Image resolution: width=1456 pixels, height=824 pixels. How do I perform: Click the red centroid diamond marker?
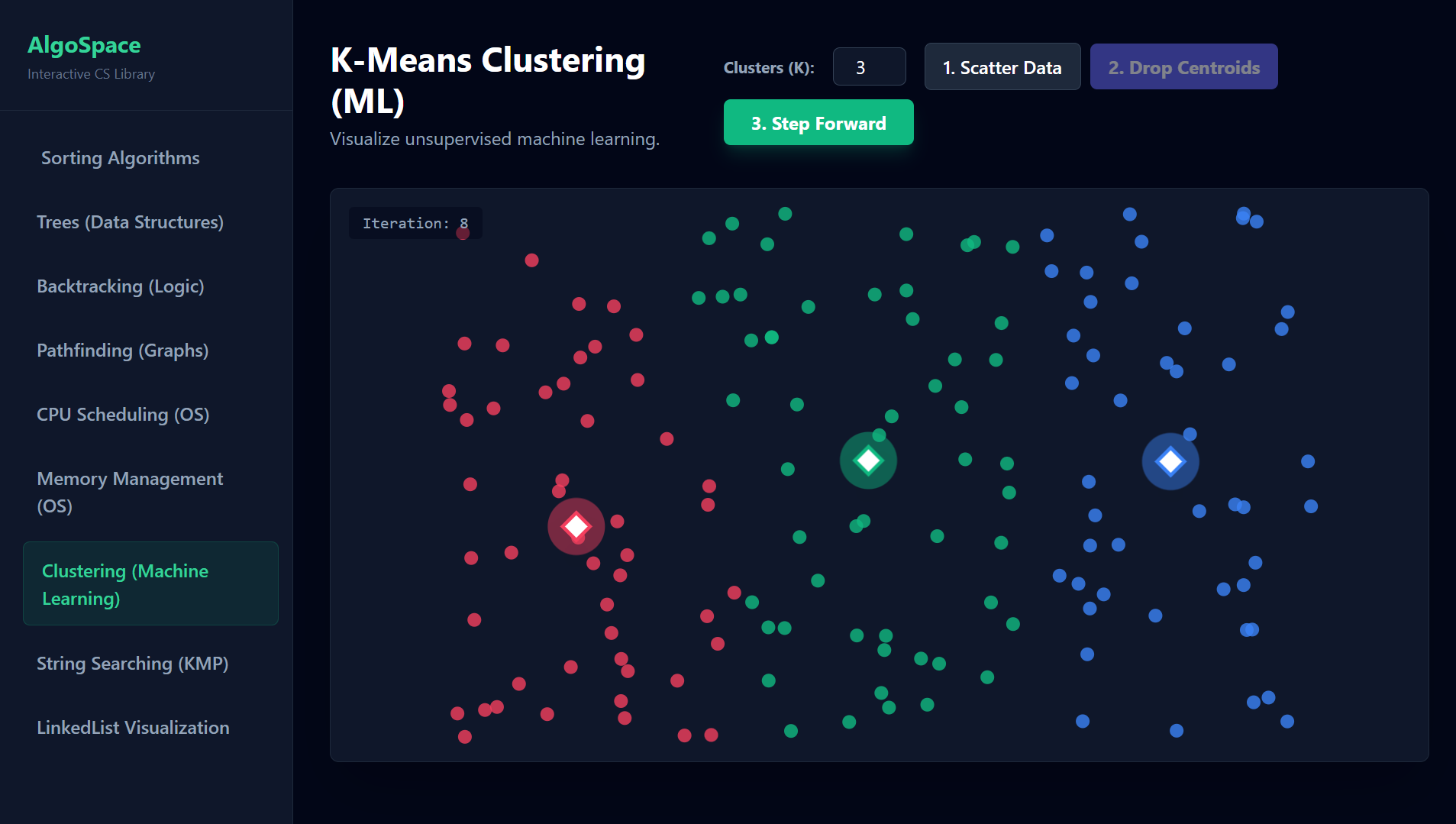click(576, 526)
